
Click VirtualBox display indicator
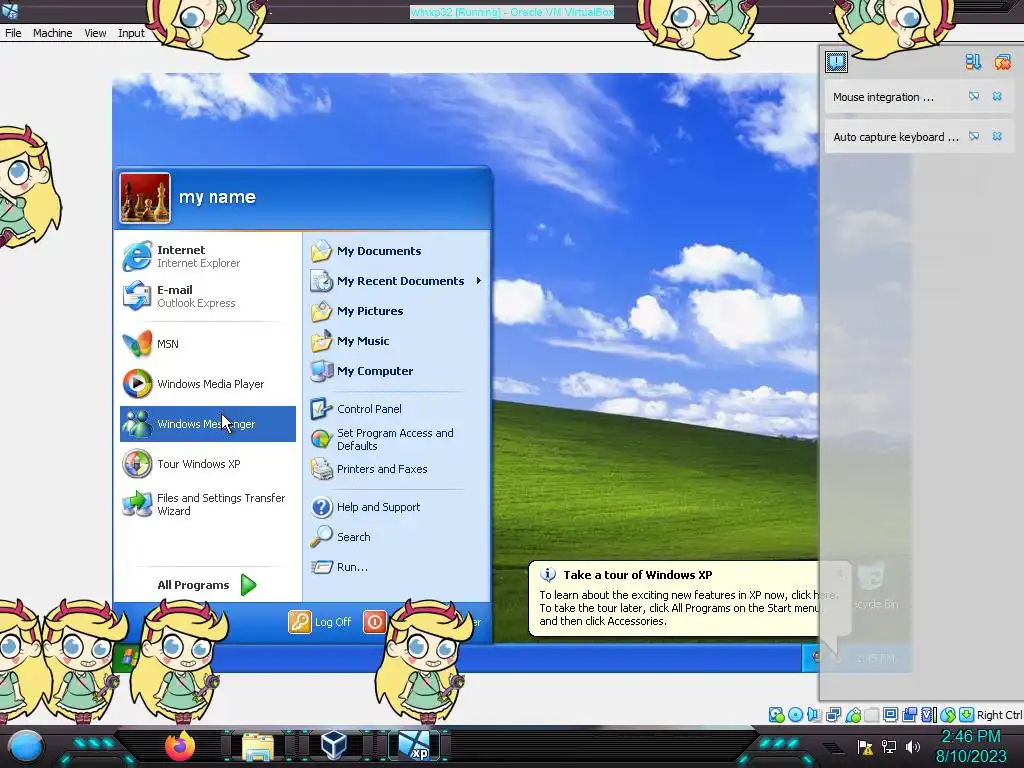coord(890,715)
